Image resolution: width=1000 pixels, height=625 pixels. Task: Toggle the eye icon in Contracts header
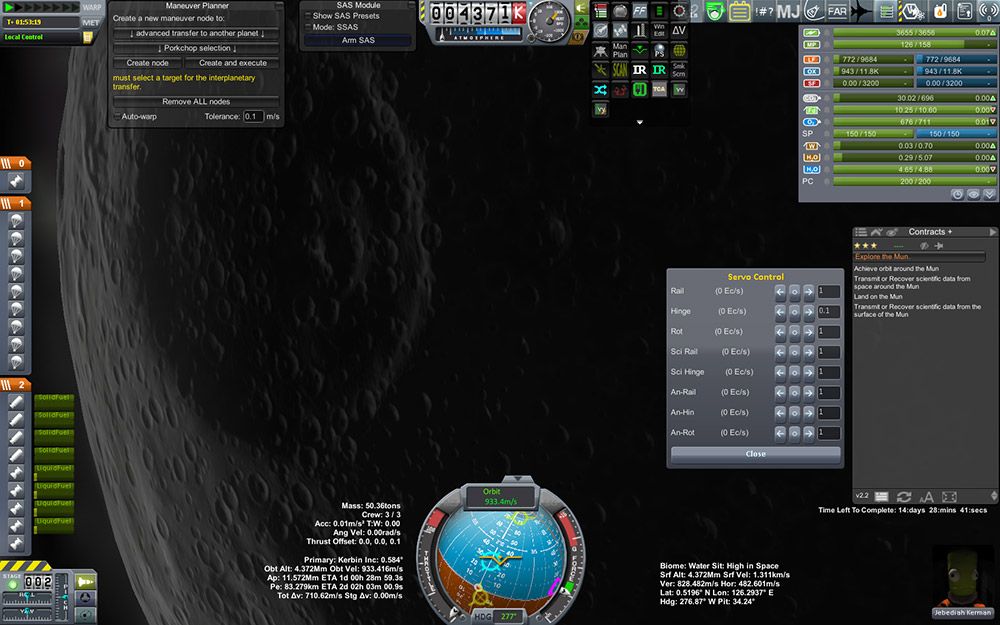(892, 232)
